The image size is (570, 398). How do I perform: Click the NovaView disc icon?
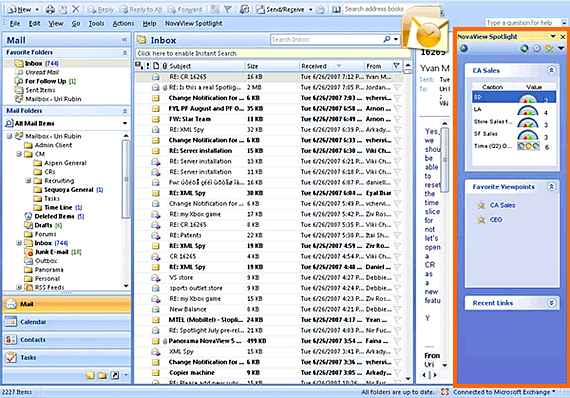[537, 48]
